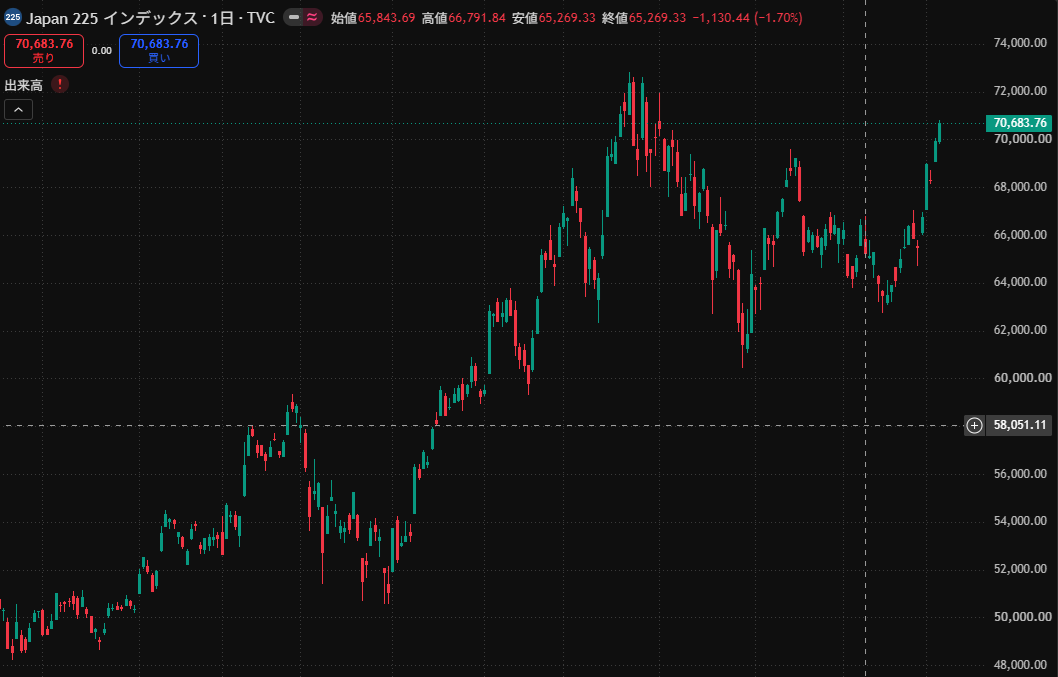The image size is (1058, 677).
Task: Click 48,000.00 on the price axis
Action: click(x=1022, y=665)
